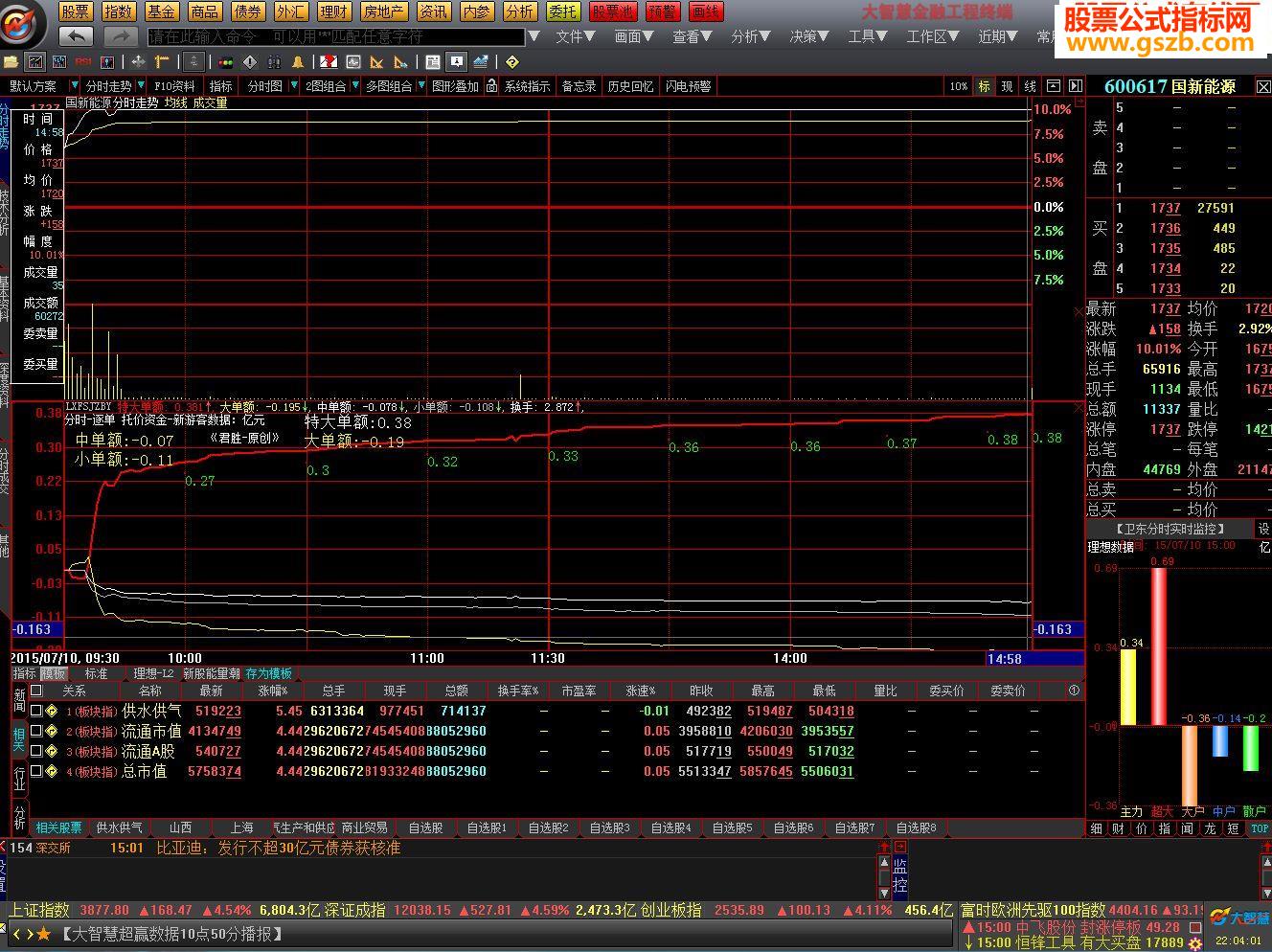Screen dimensions: 1272x952
Task: Toggle the 现 display mode button
Action: pyautogui.click(x=1007, y=86)
